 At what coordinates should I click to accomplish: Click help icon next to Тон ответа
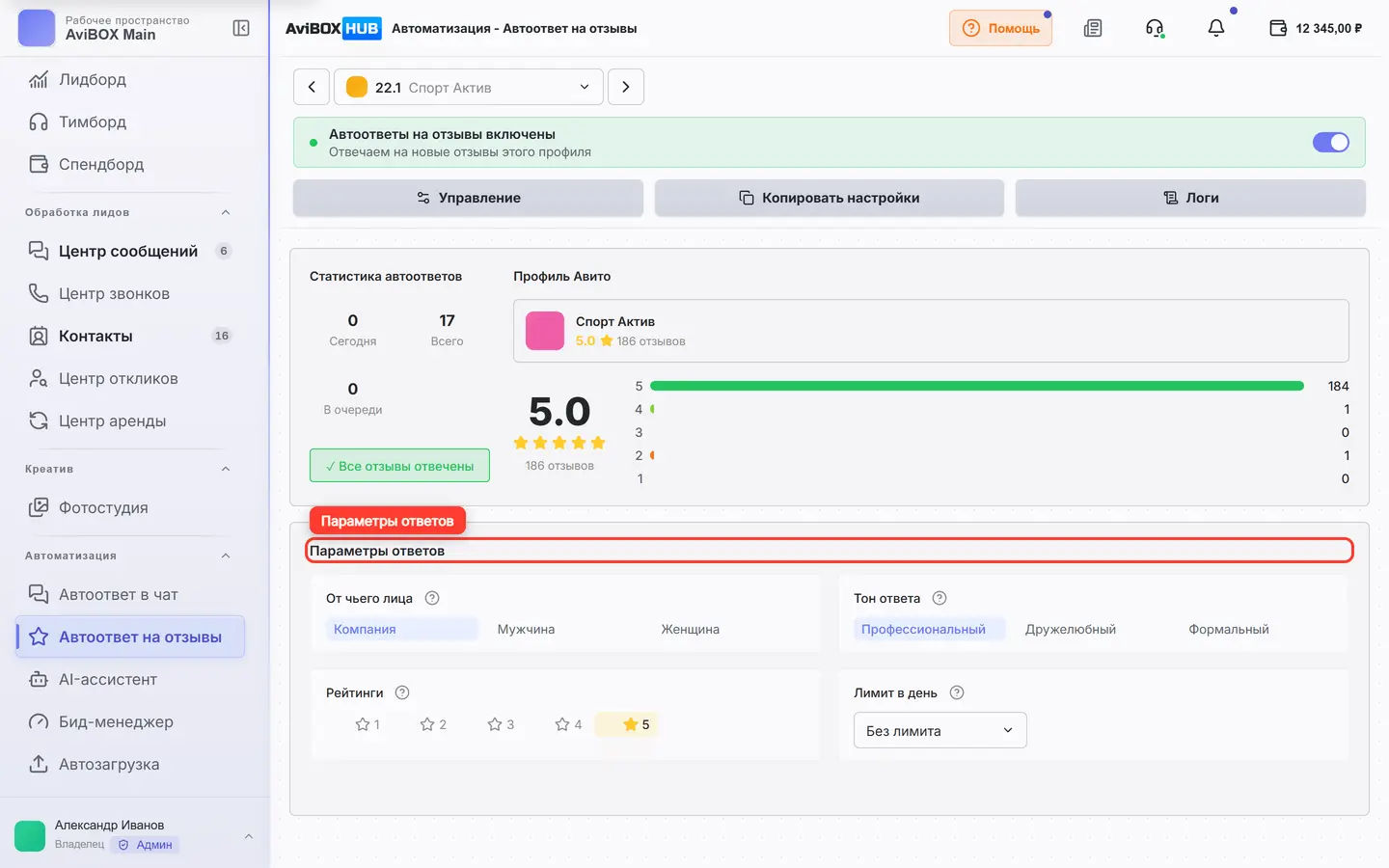click(940, 598)
